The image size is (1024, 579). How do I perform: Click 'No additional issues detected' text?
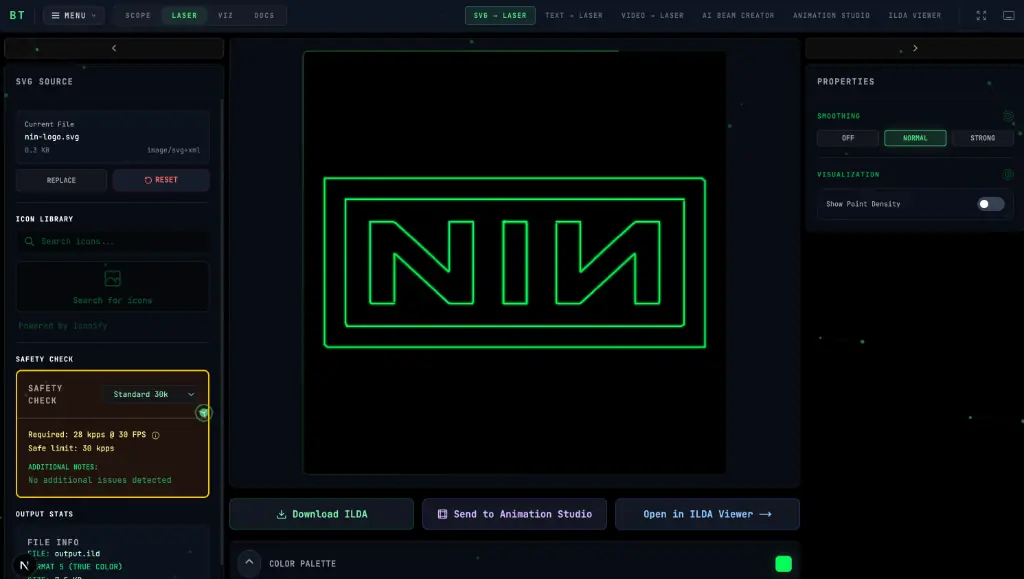tap(100, 480)
